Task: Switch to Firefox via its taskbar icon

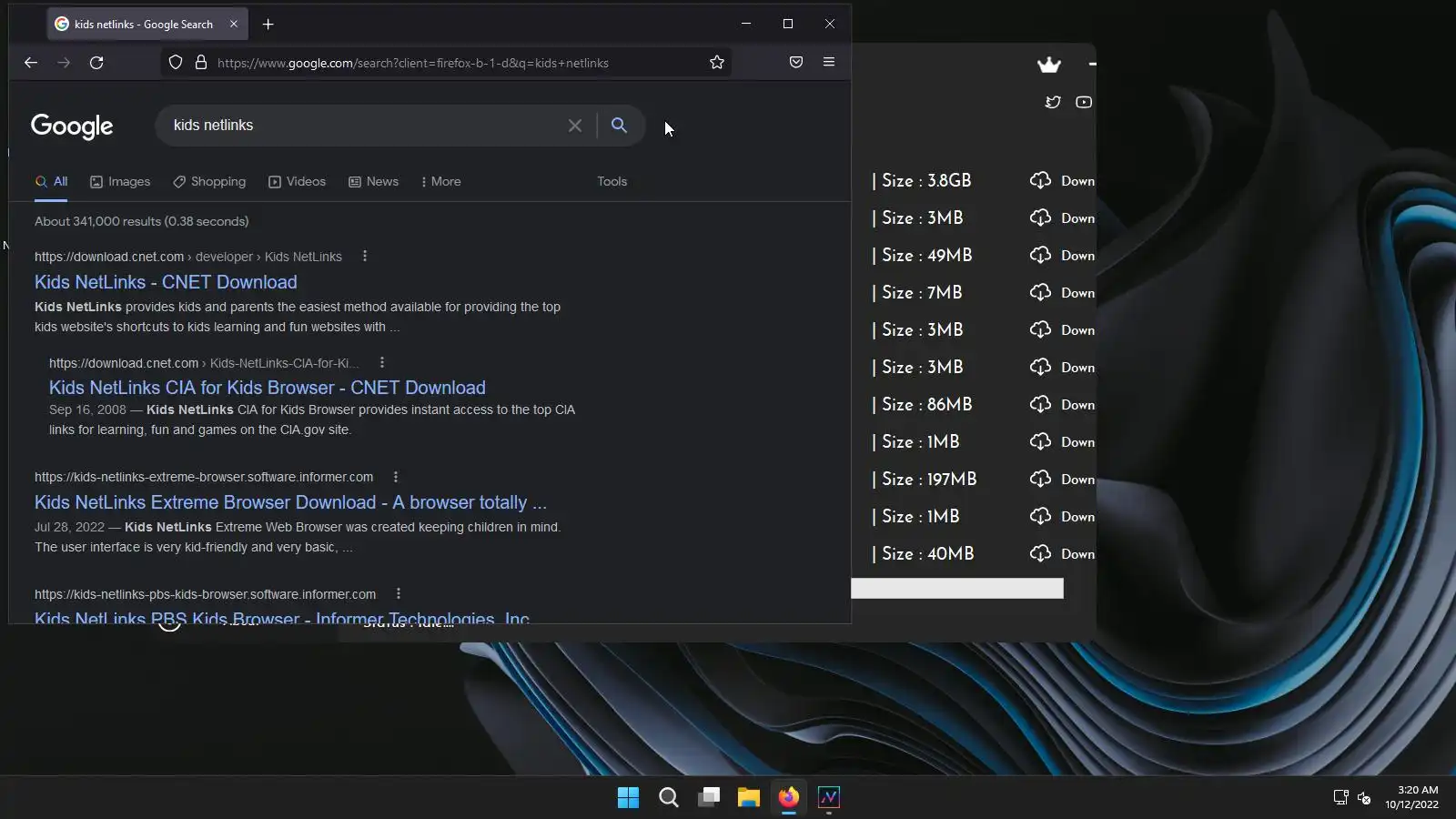Action: [789, 798]
